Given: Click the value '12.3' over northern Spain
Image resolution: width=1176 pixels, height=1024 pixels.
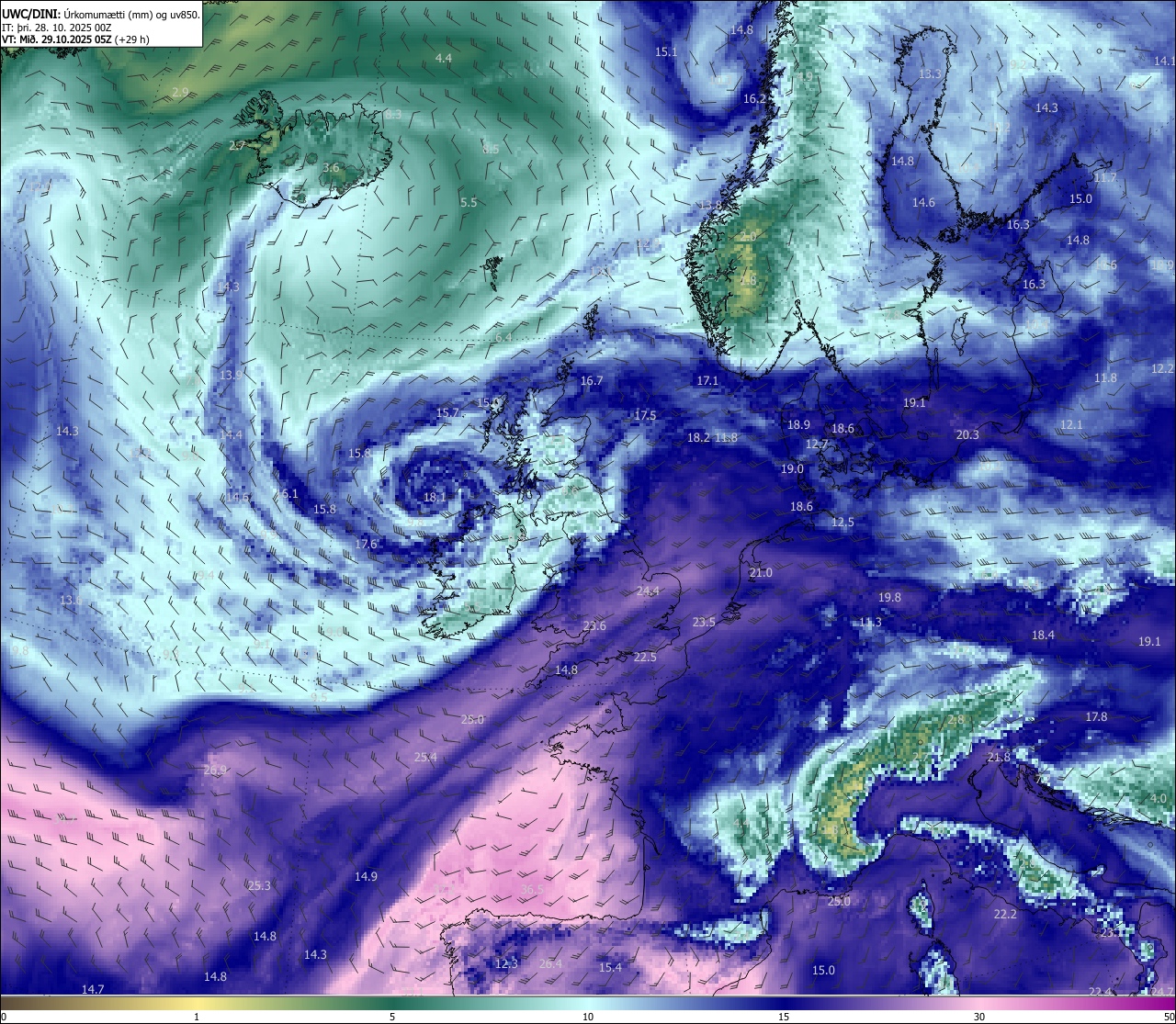Looking at the screenshot, I should tap(506, 963).
